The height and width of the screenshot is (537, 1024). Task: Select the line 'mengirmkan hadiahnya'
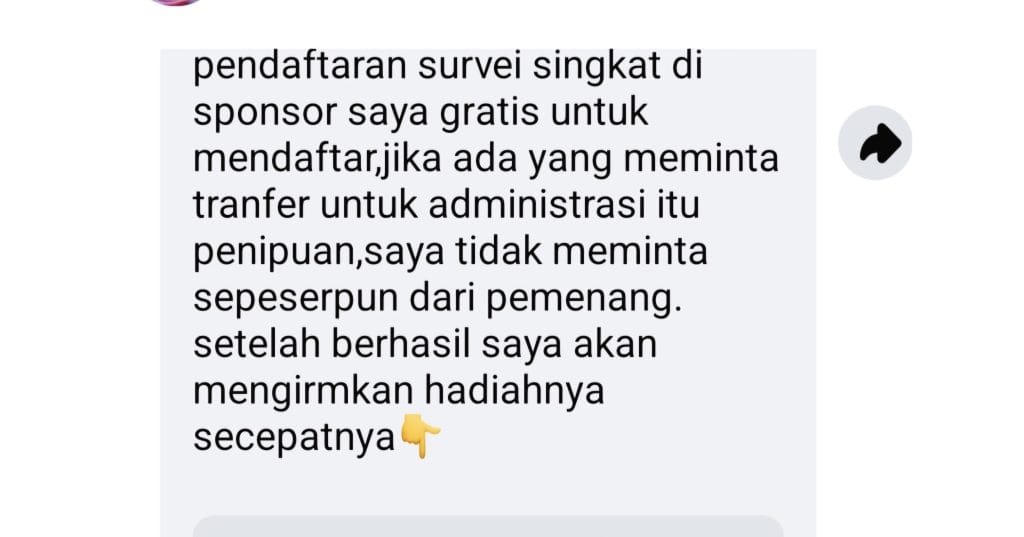(398, 391)
